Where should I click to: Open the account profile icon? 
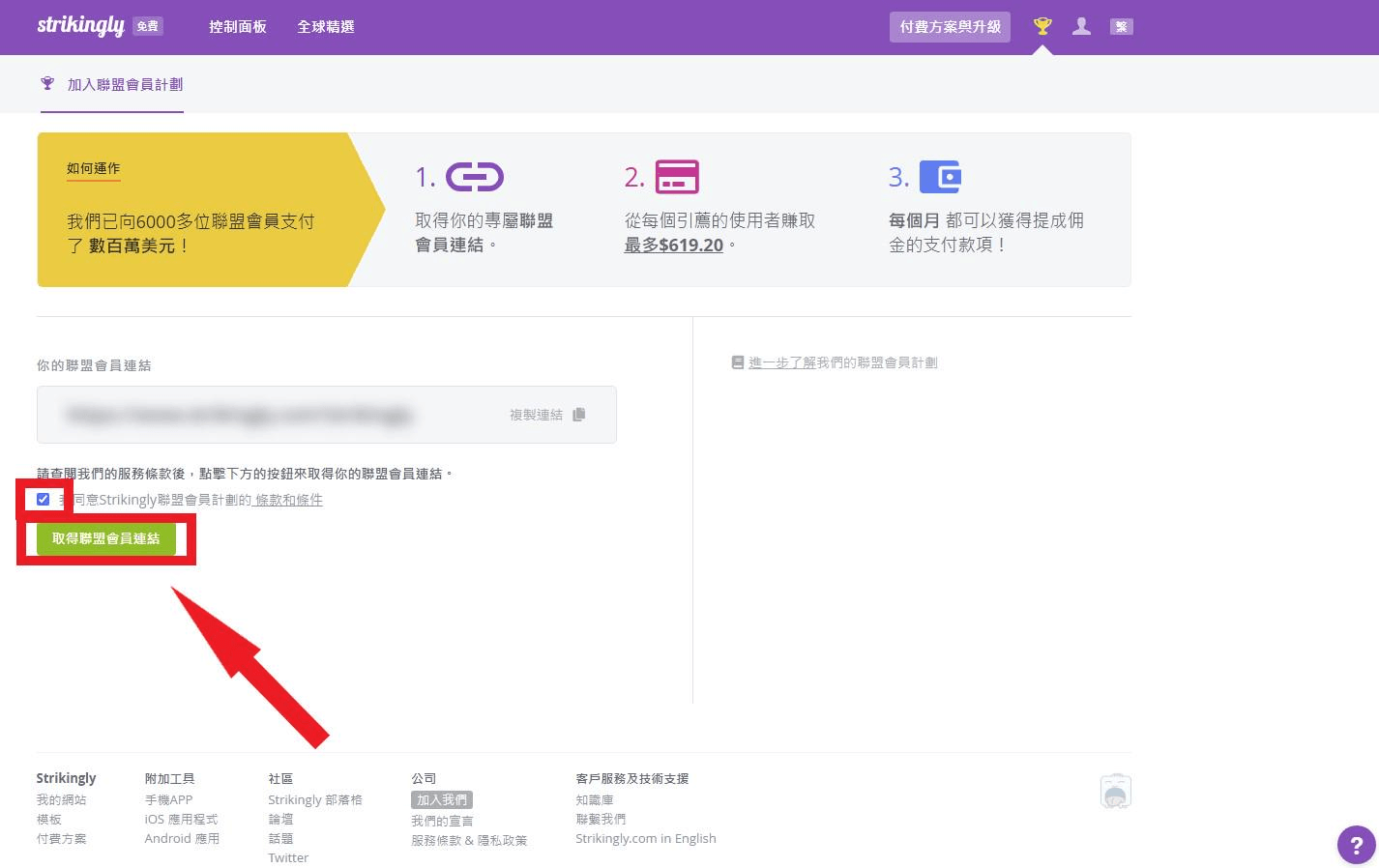(x=1081, y=26)
